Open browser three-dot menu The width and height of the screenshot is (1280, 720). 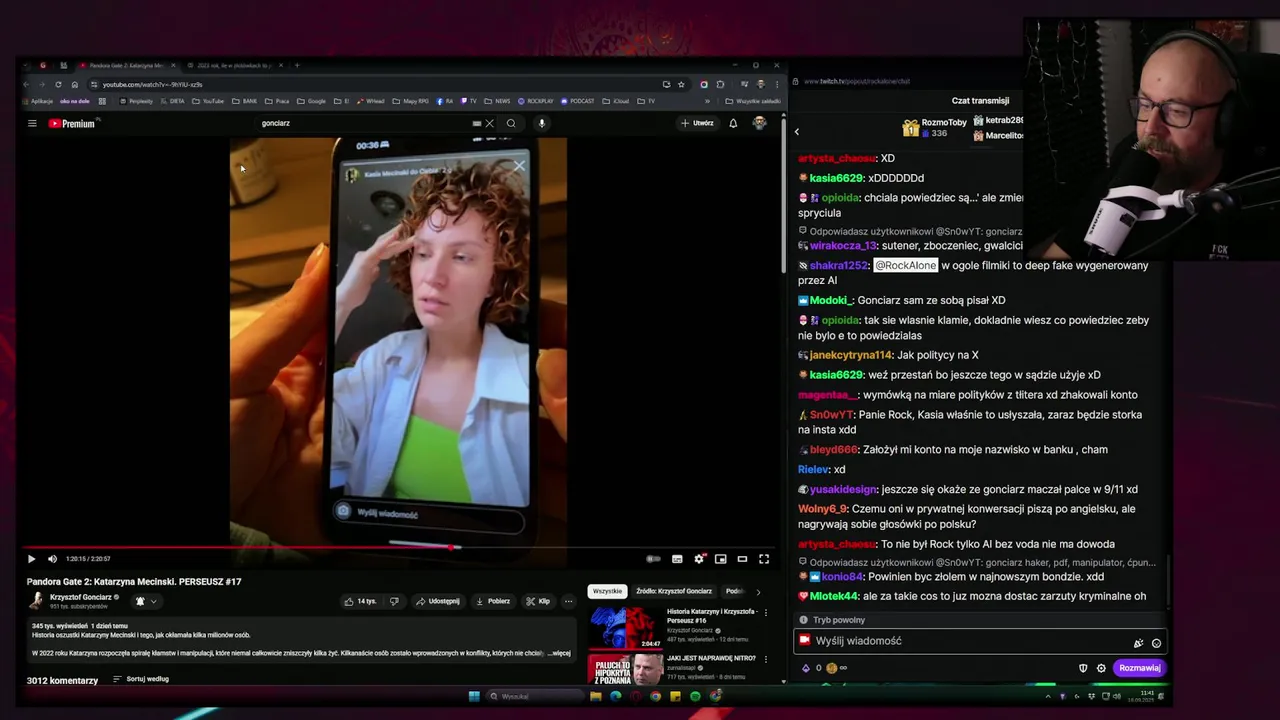[776, 84]
